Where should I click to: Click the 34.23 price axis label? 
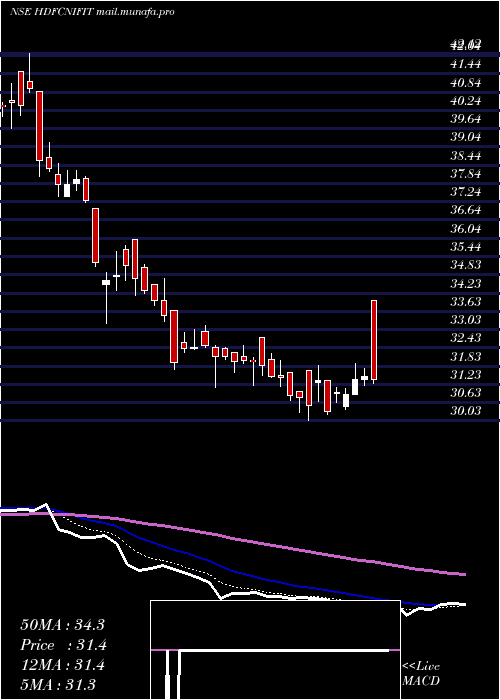tap(466, 283)
